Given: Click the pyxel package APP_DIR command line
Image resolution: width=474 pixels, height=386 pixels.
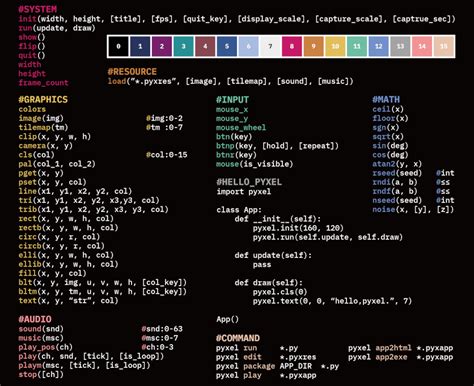Looking at the screenshot, I should point(278,366).
